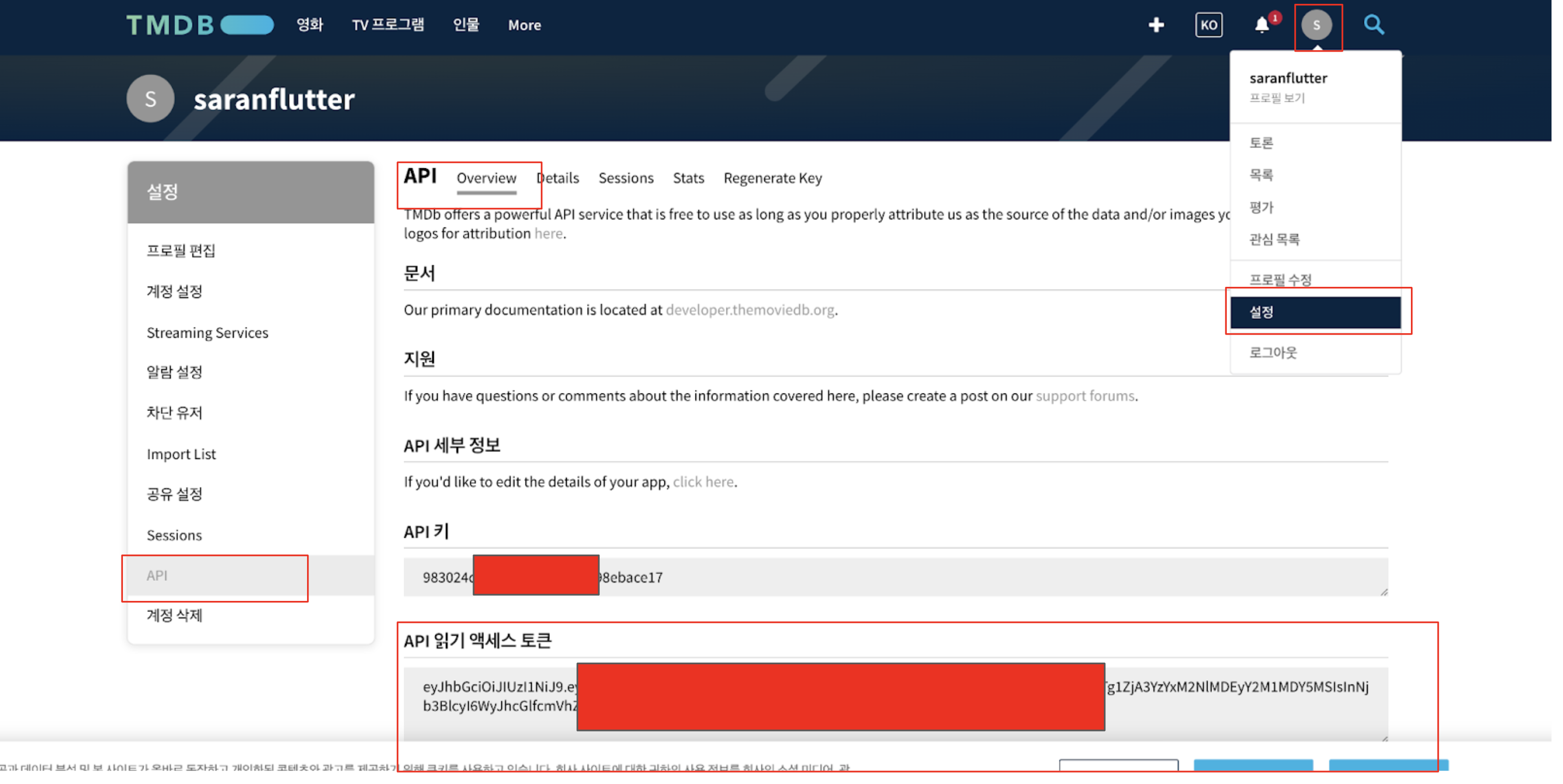Open the KO language selector
Viewport: 1563px width, 784px height.
(1208, 25)
